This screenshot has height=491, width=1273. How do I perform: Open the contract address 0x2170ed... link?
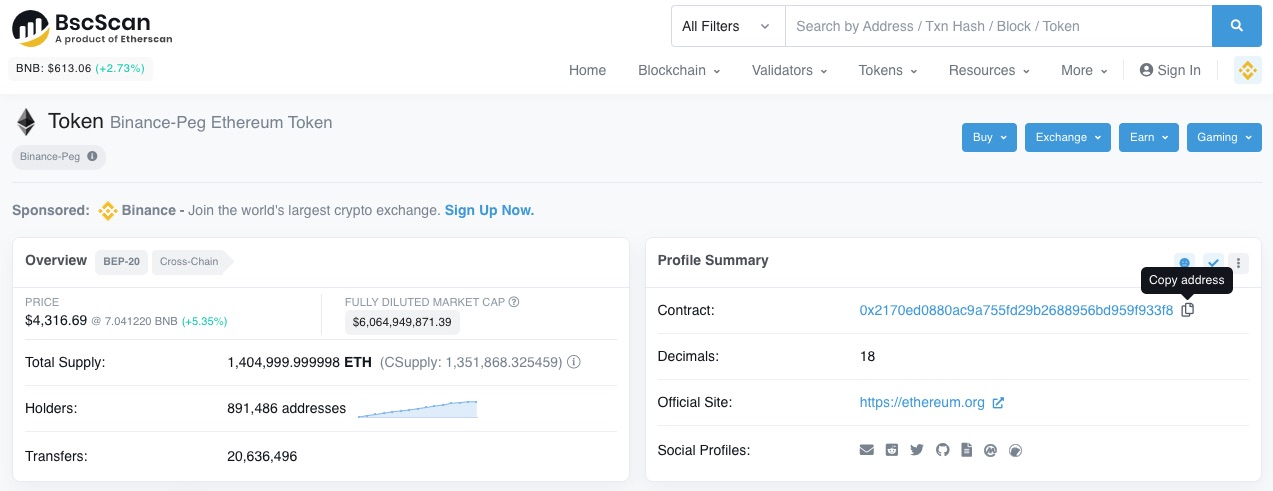click(1016, 310)
